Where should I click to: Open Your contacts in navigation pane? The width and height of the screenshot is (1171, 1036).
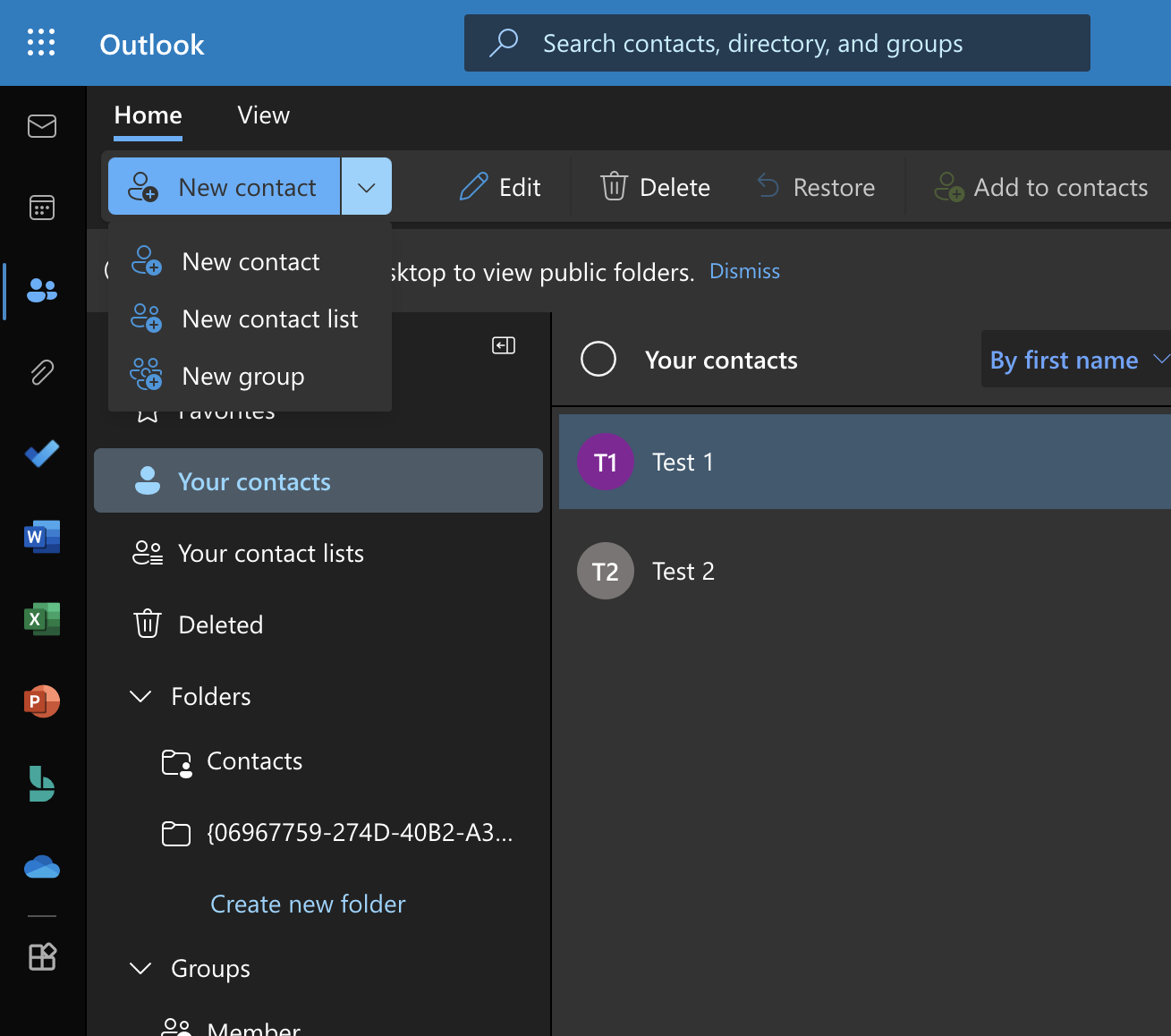(x=318, y=480)
